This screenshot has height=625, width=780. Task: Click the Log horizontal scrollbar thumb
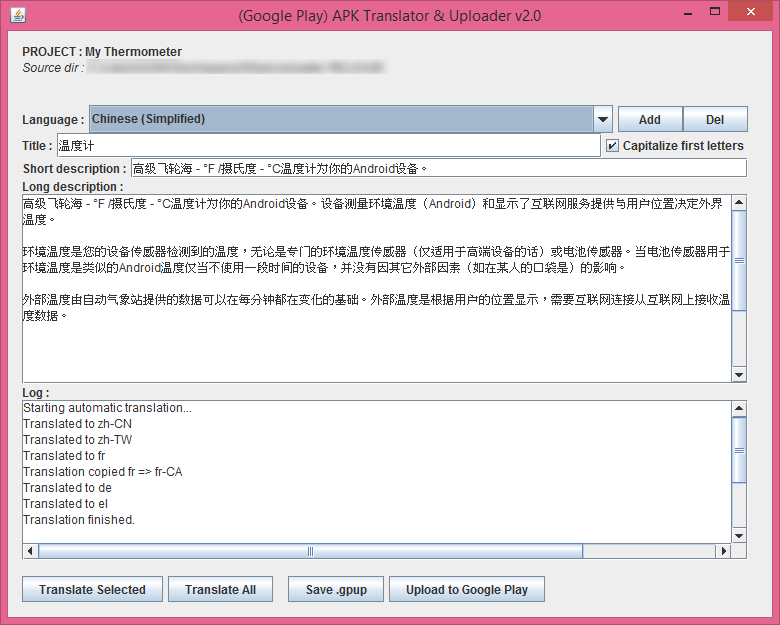tap(310, 551)
